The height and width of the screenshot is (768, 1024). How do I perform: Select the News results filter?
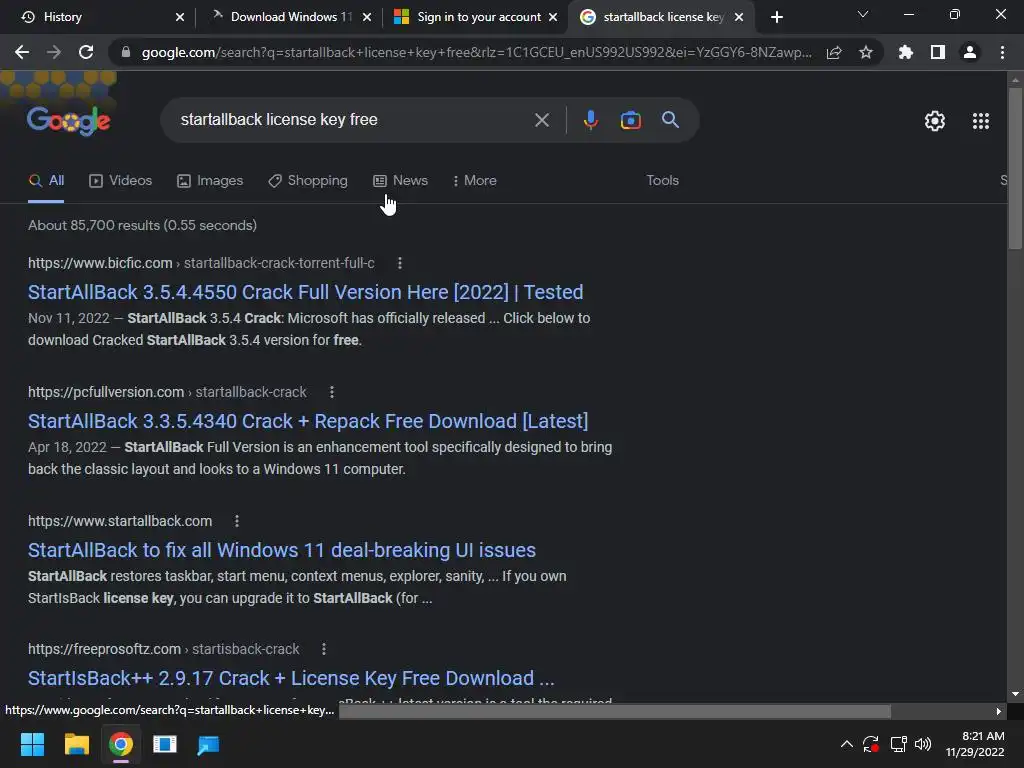400,181
